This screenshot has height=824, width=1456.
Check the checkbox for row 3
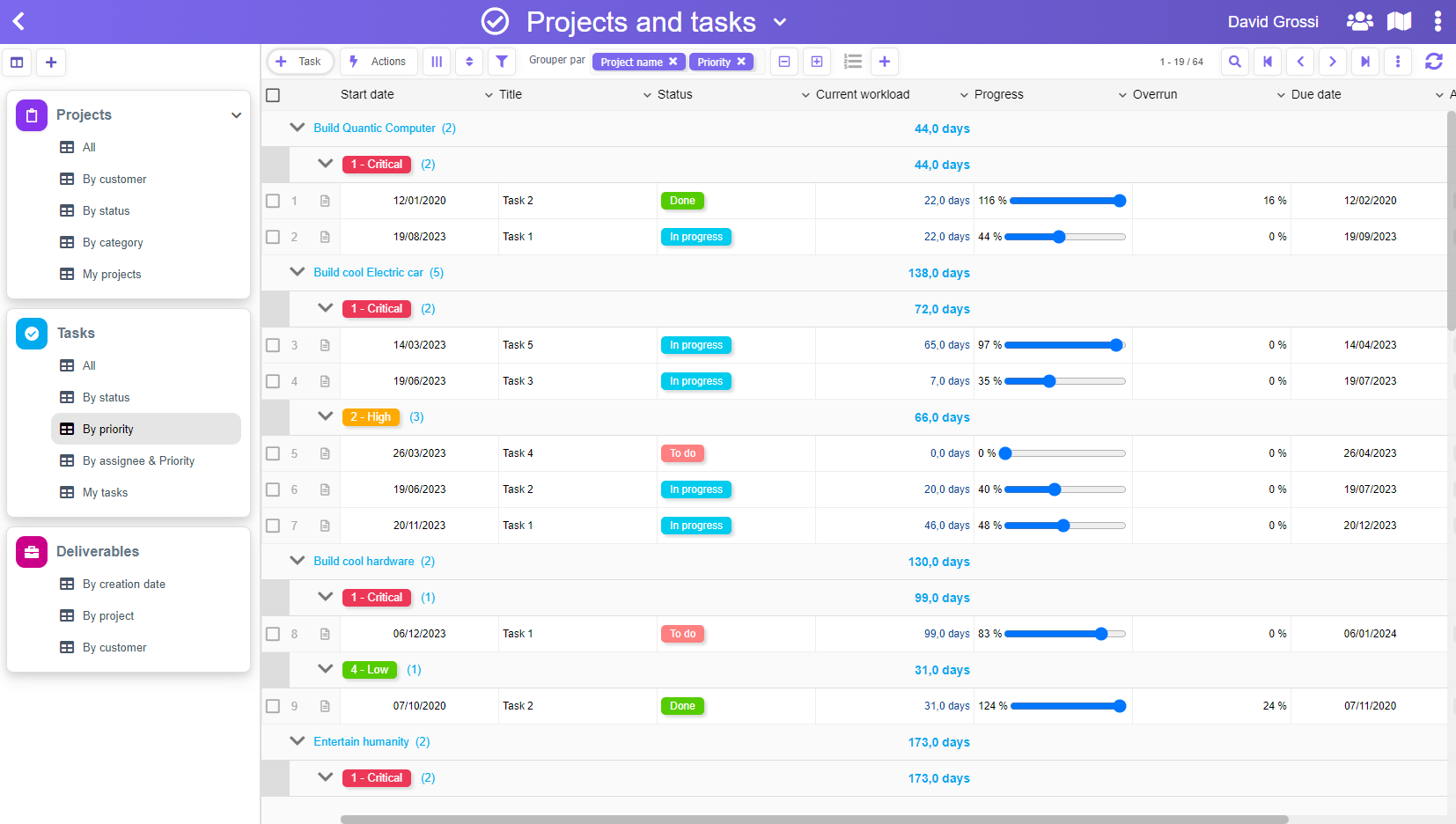273,345
